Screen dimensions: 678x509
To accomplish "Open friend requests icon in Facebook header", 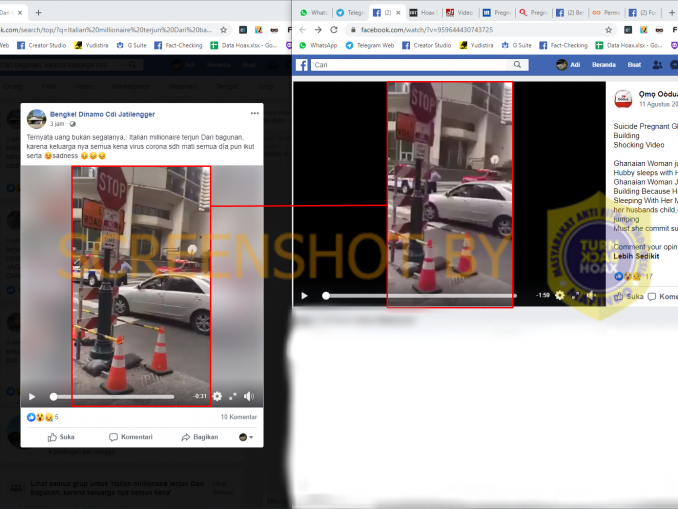I will (x=657, y=65).
